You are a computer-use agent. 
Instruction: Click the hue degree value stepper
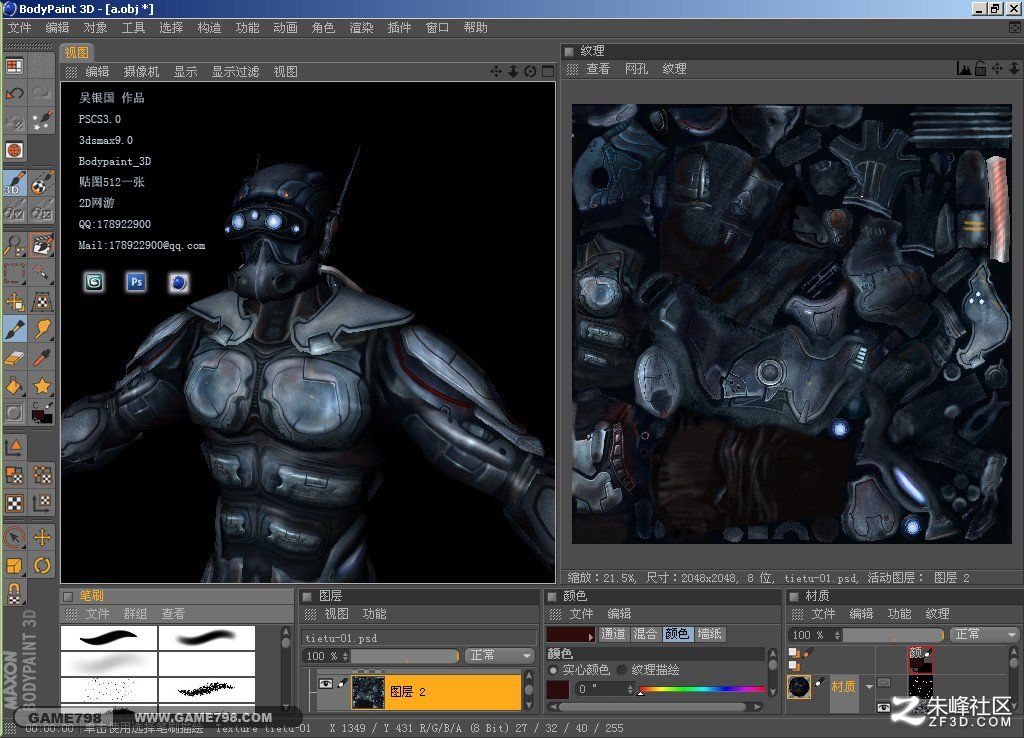630,689
